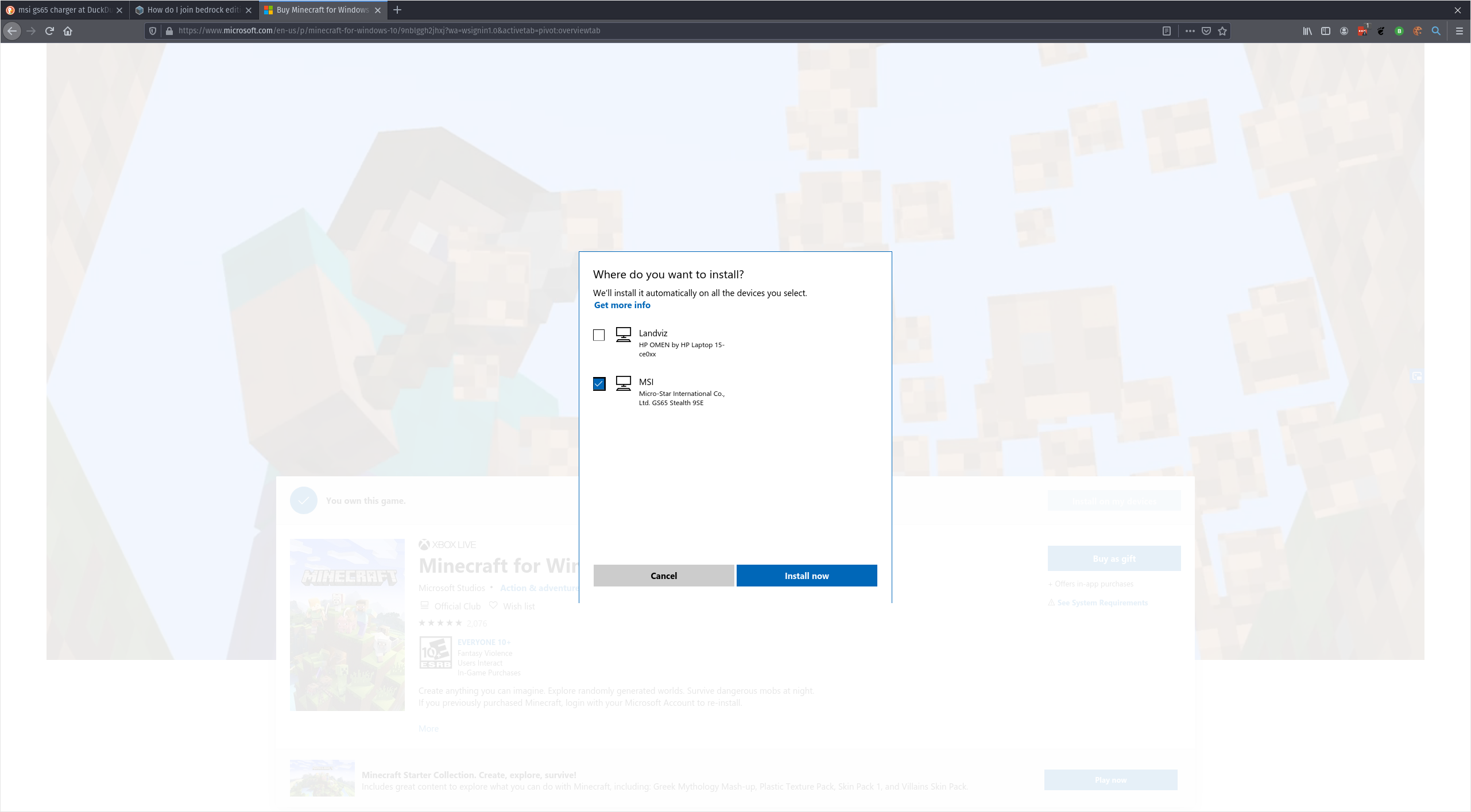Select the Buy Minecraft for Windows tab
The height and width of the screenshot is (812, 1471).
pyautogui.click(x=323, y=10)
